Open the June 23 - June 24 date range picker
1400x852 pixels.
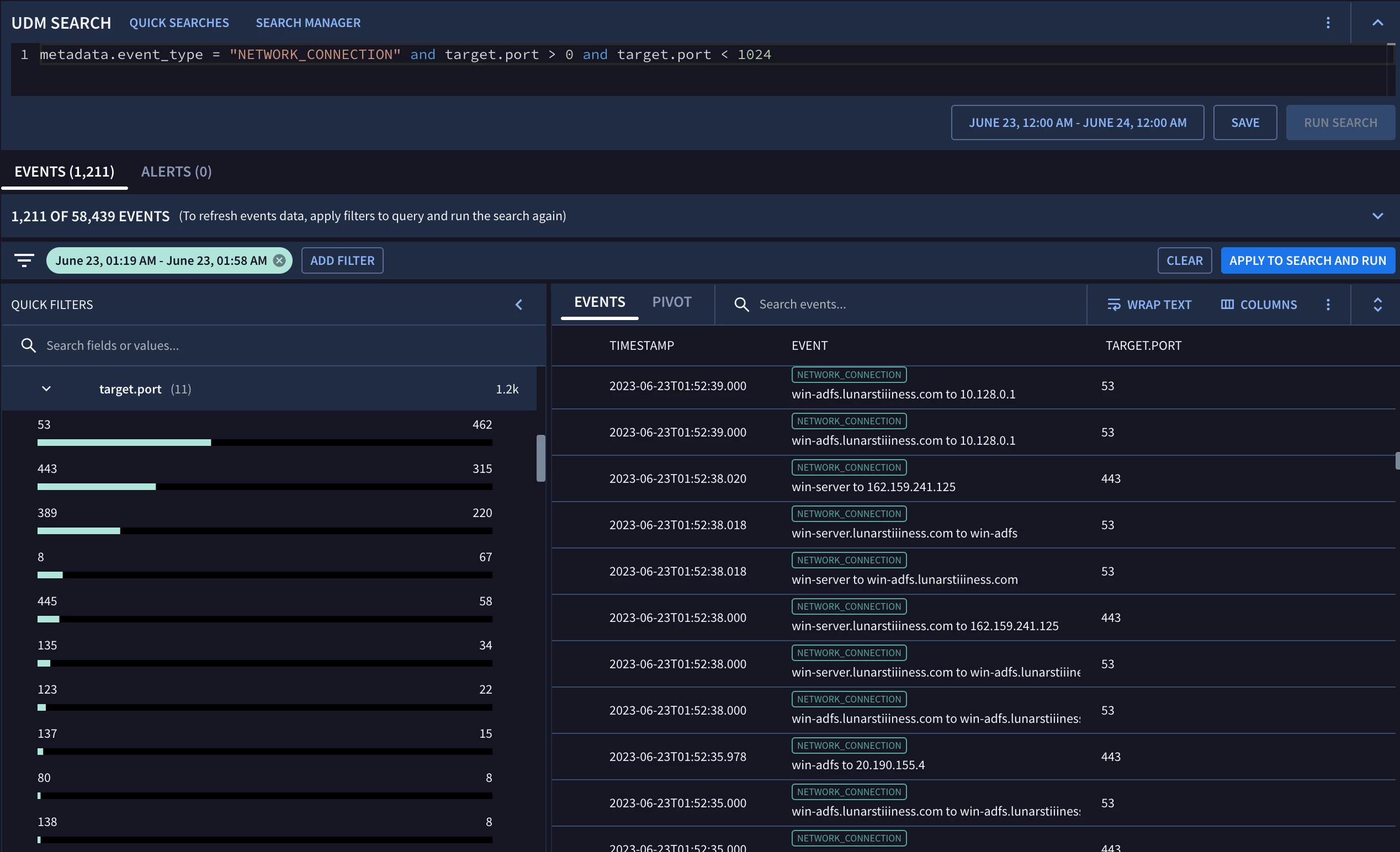point(1077,123)
